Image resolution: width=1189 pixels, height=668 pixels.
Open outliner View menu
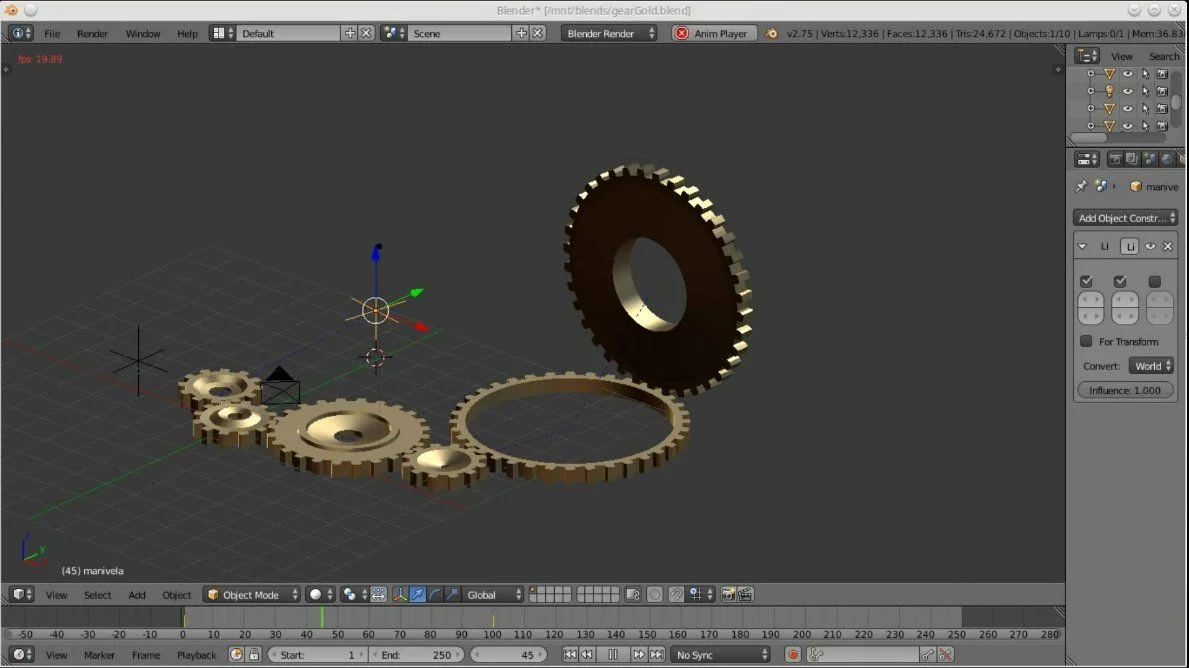(1122, 56)
